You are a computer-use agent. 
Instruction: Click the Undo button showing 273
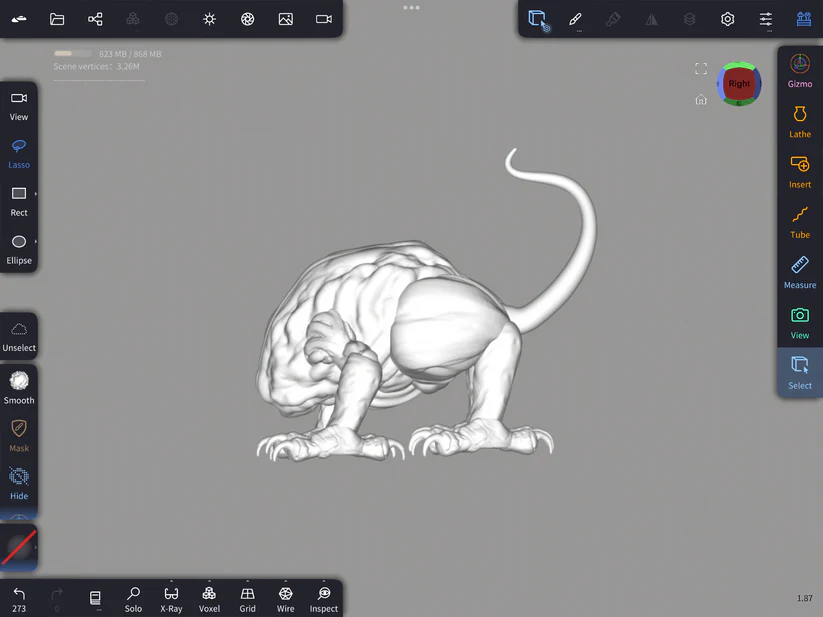pos(19,600)
